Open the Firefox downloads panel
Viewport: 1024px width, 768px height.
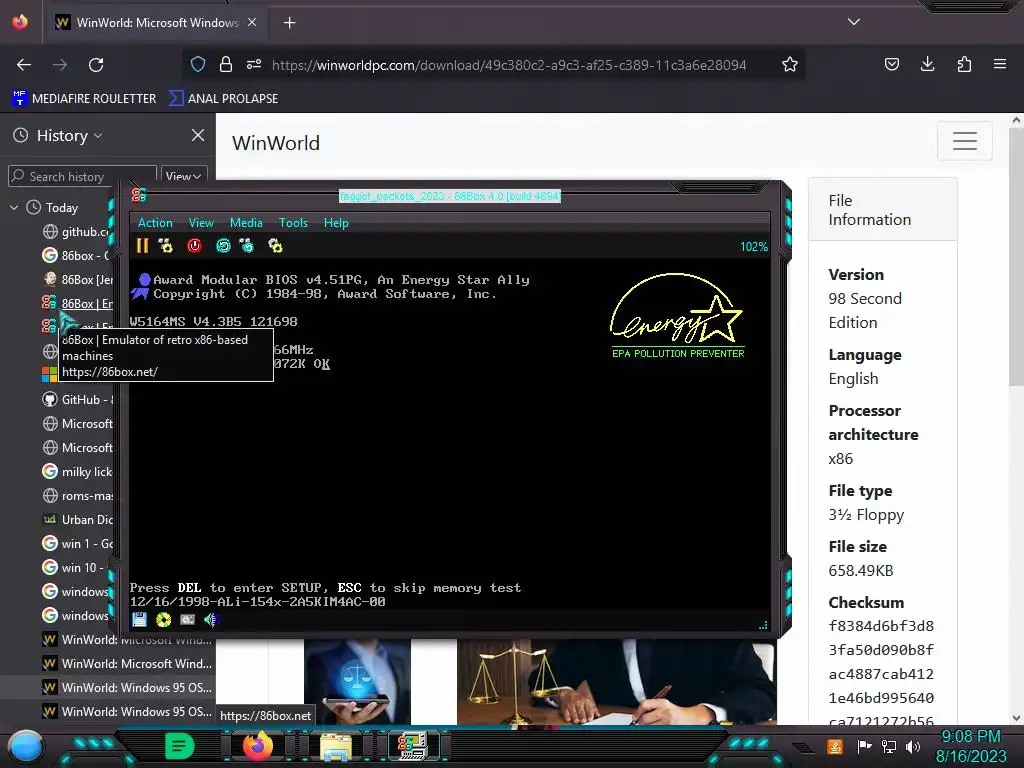(927, 64)
